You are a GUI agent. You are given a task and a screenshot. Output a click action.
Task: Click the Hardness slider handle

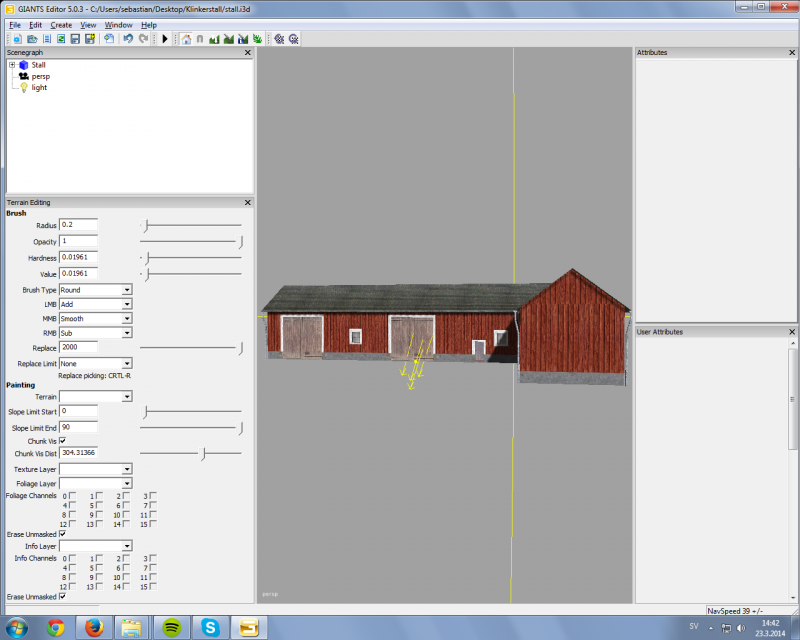click(x=147, y=258)
